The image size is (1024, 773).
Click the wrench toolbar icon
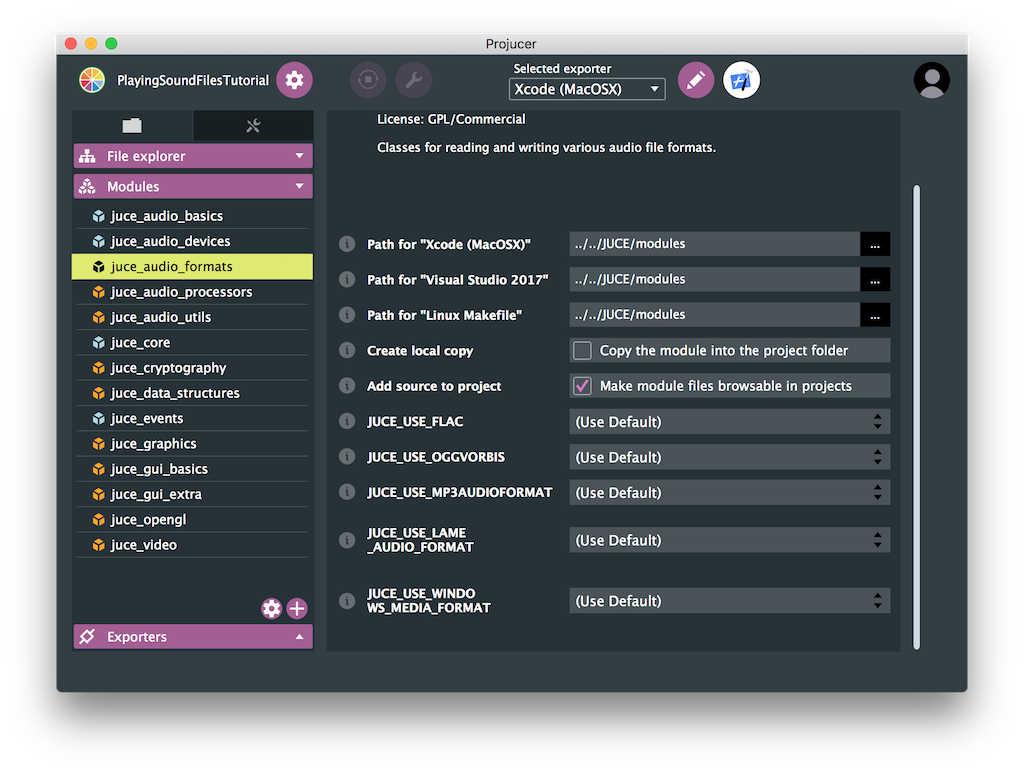tap(414, 80)
